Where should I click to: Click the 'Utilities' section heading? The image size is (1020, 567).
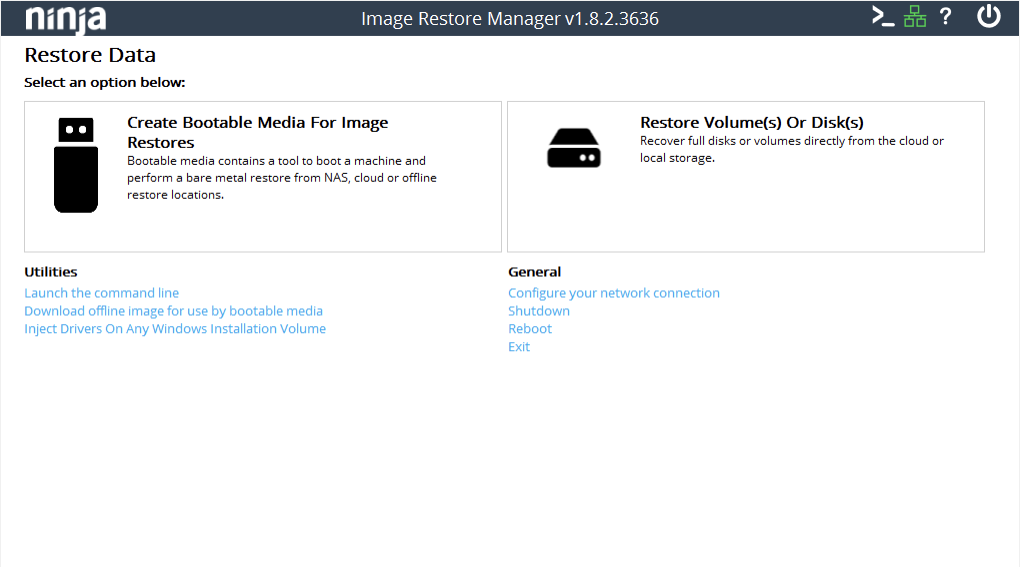point(50,272)
